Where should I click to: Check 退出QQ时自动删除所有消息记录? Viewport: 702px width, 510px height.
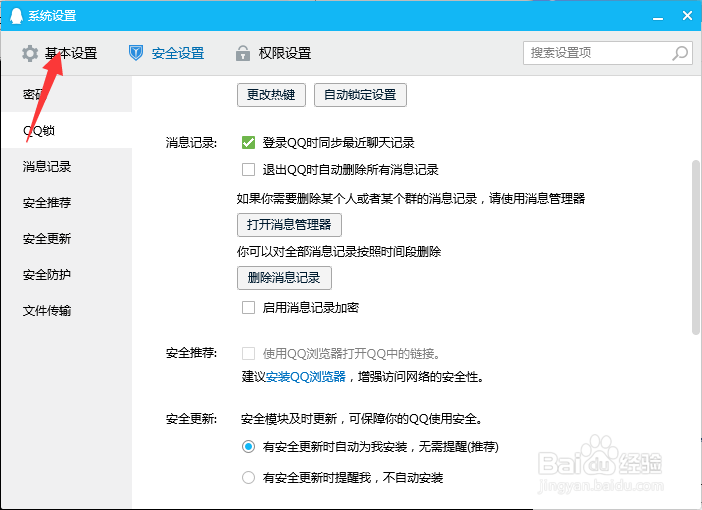(x=248, y=170)
